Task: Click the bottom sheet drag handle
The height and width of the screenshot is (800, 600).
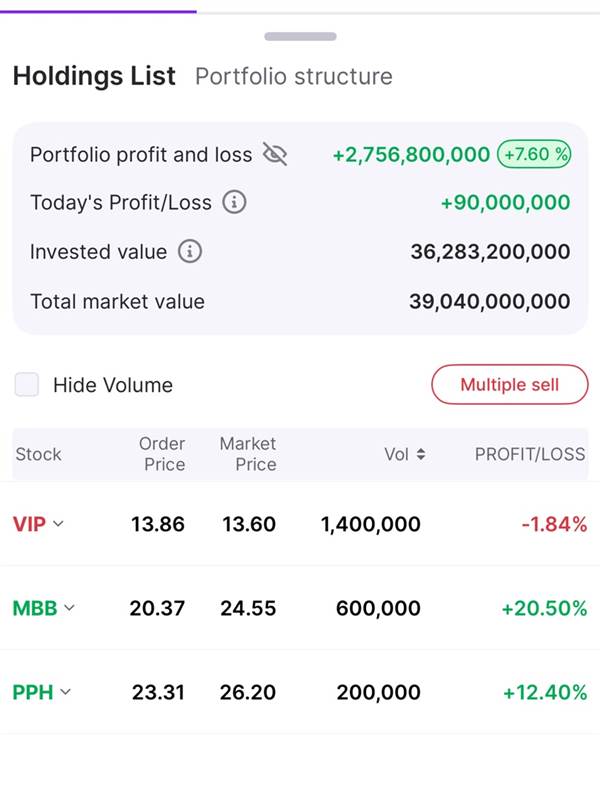Action: [300, 36]
